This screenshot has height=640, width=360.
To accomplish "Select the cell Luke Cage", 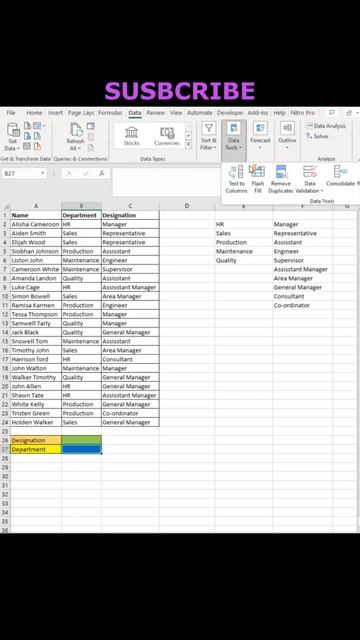I will [x=36, y=287].
